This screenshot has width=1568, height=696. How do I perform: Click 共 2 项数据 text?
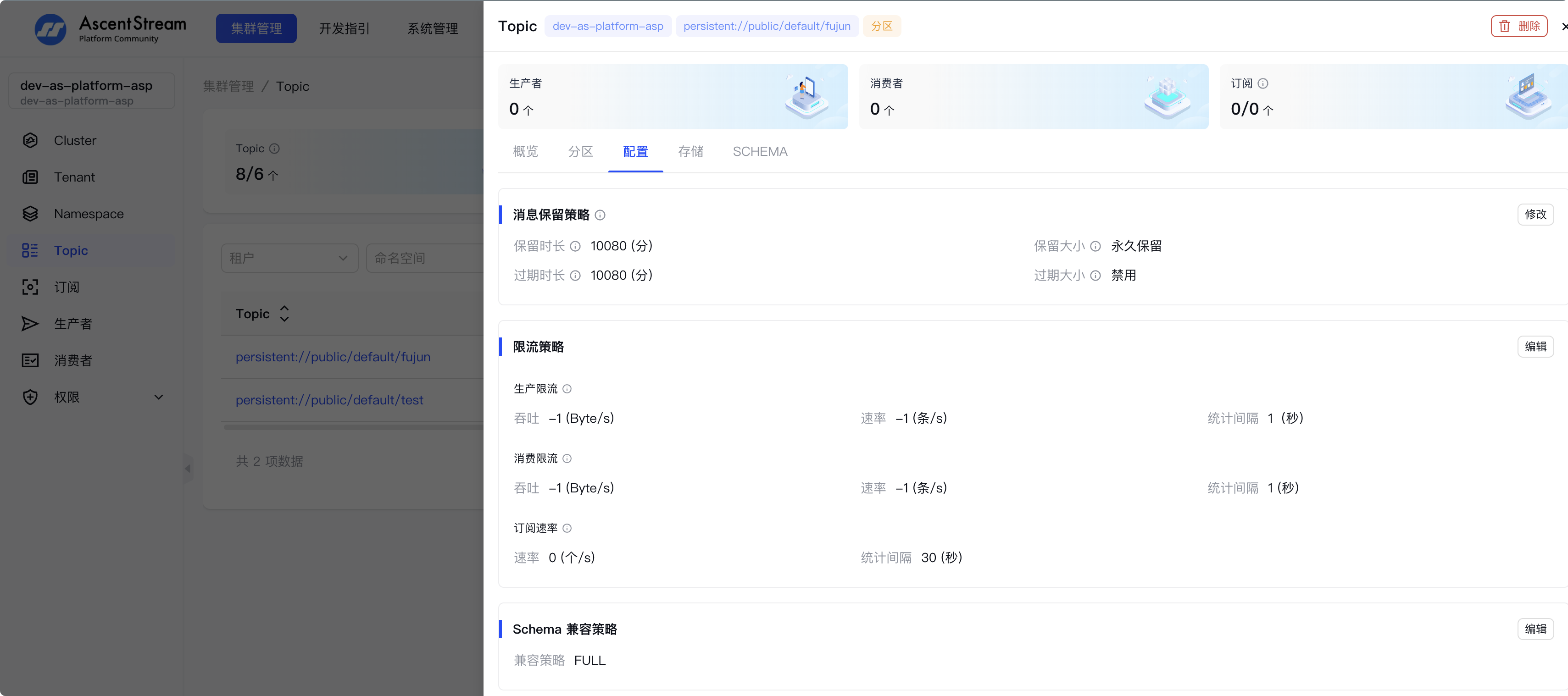pyautogui.click(x=270, y=461)
